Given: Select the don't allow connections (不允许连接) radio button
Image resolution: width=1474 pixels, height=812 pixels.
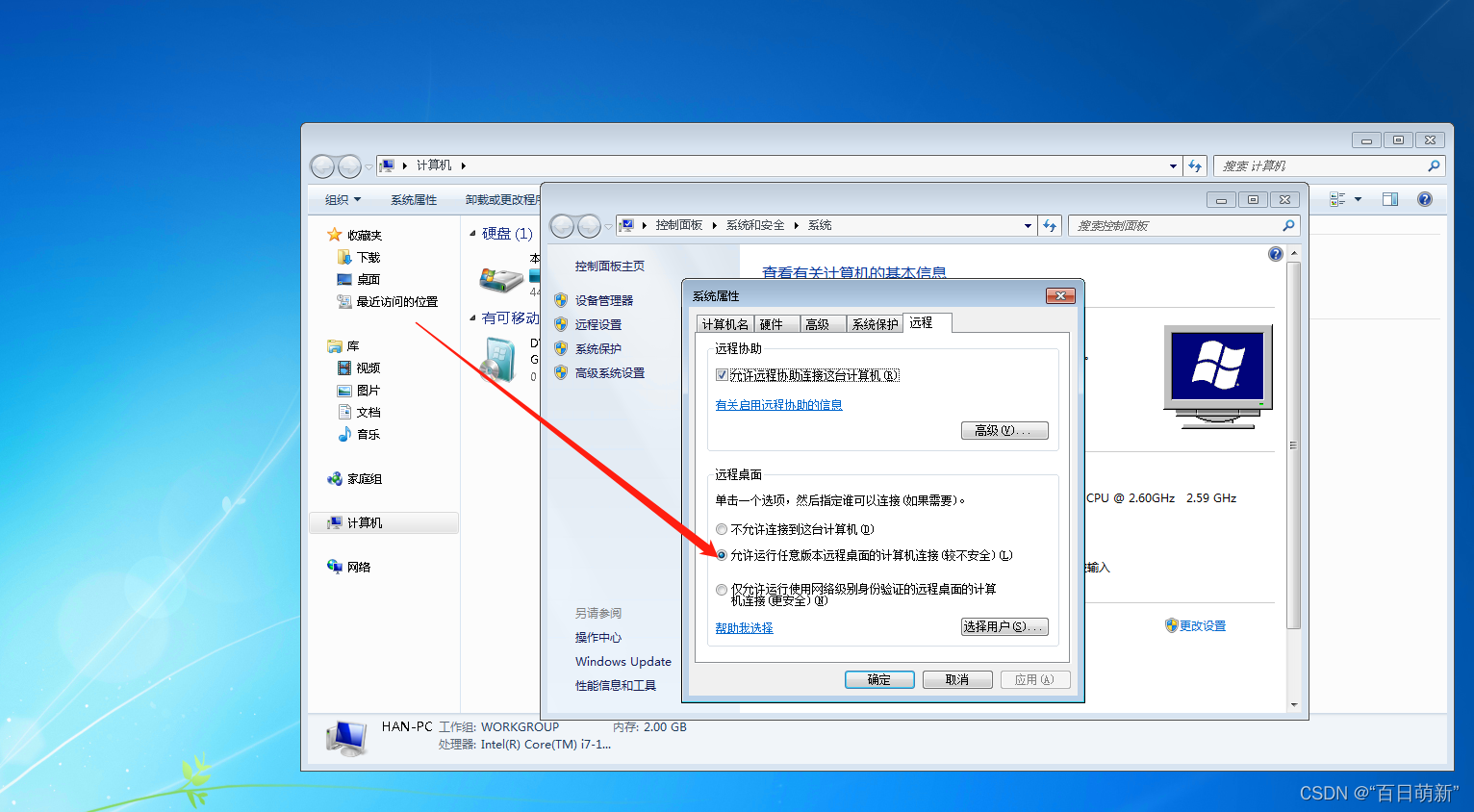Looking at the screenshot, I should 722,529.
